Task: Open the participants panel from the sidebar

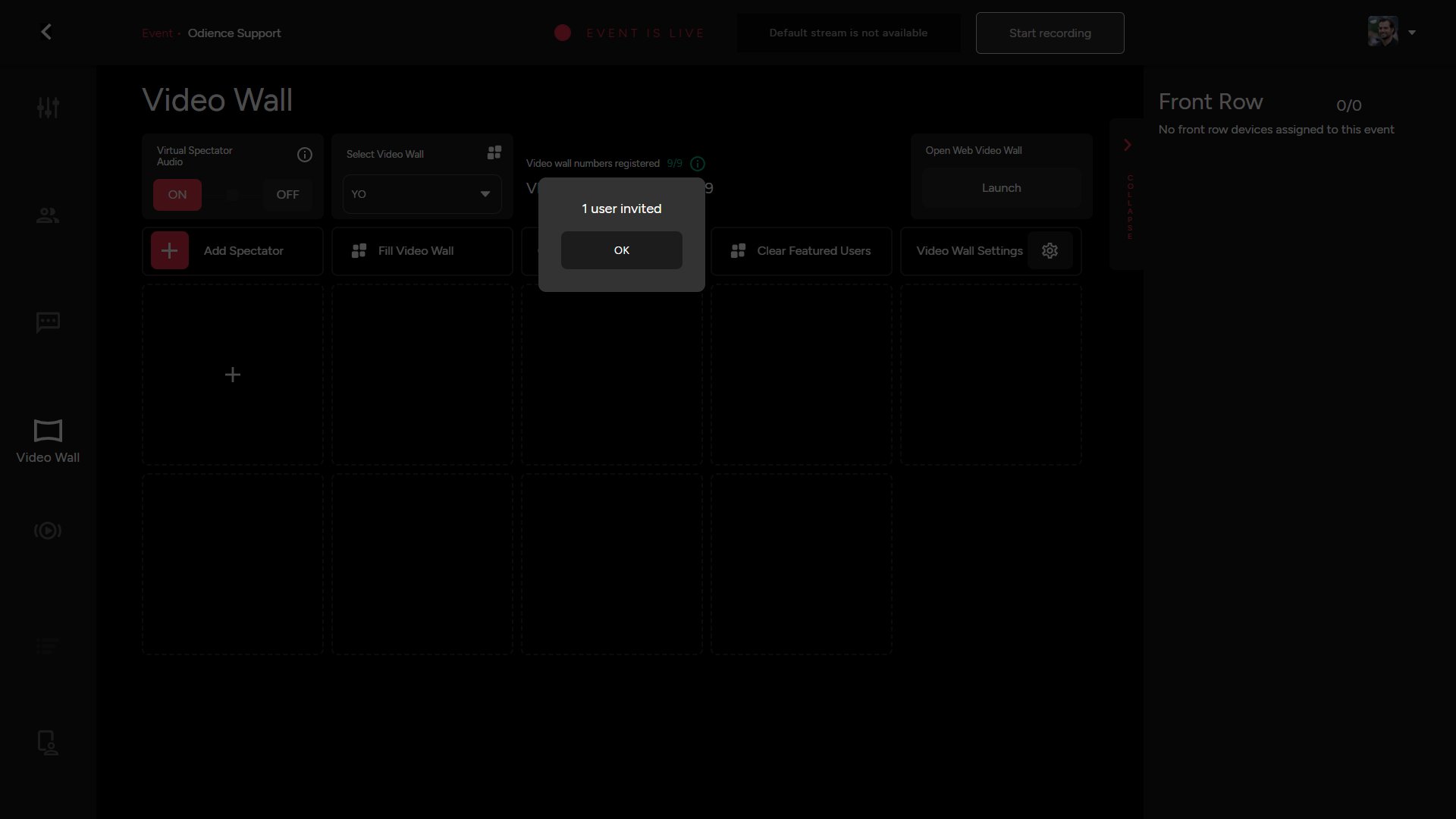Action: coord(47,215)
